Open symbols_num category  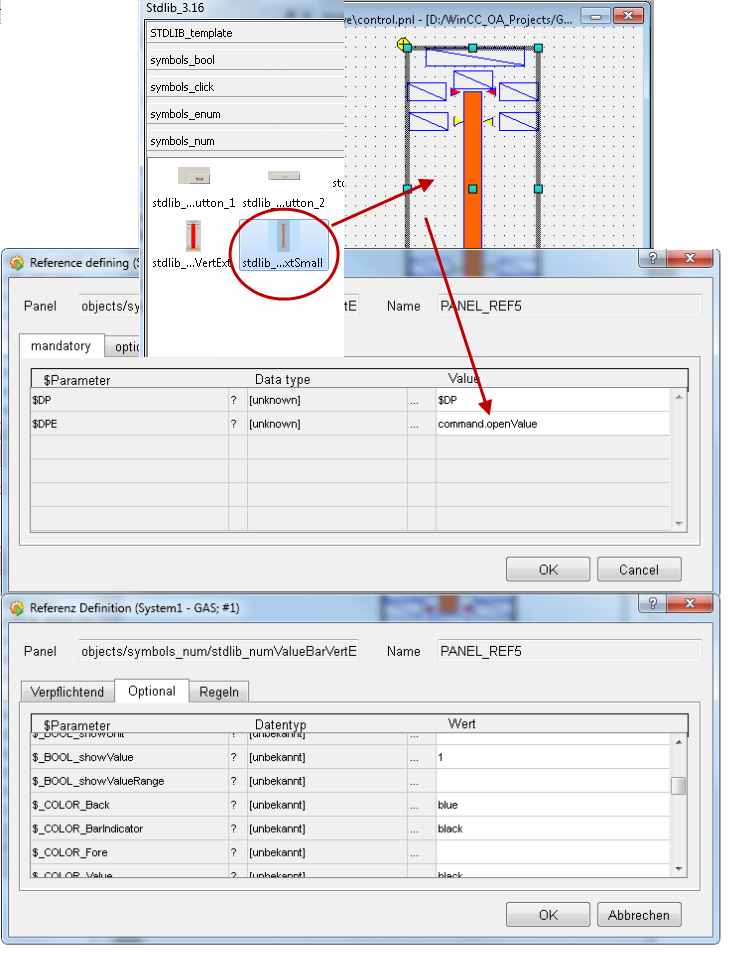245,141
